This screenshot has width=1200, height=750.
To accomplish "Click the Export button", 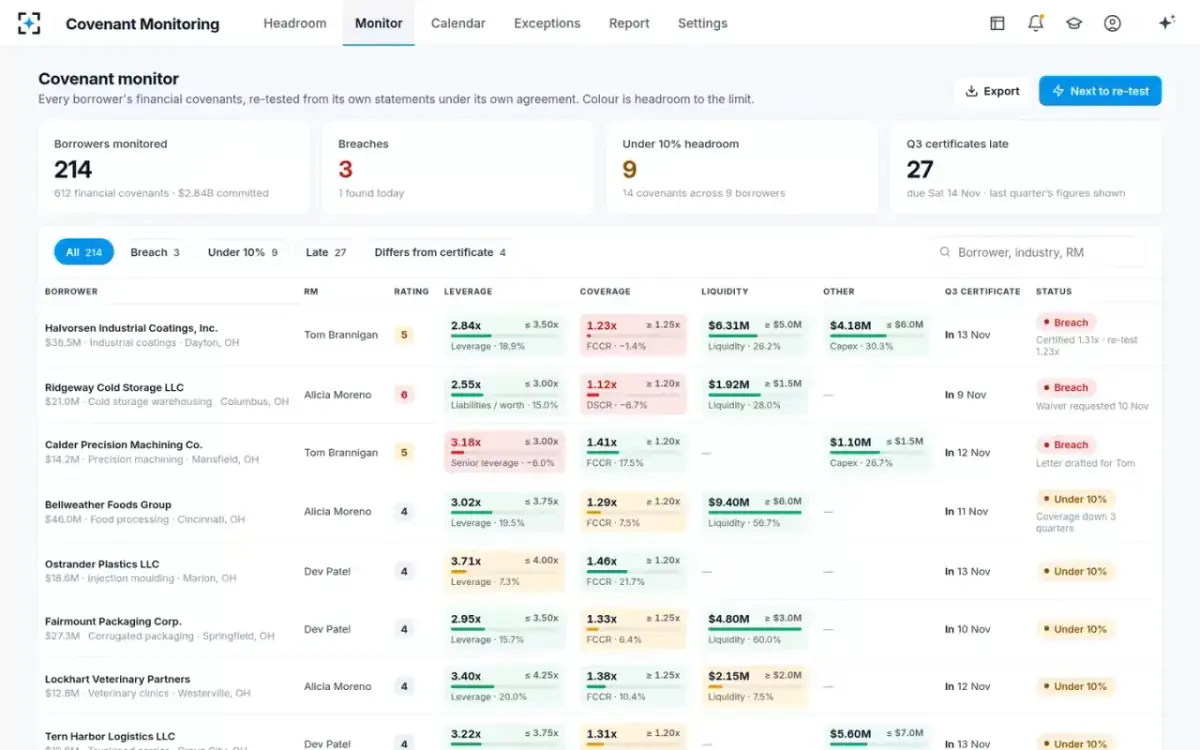I will pos(992,91).
